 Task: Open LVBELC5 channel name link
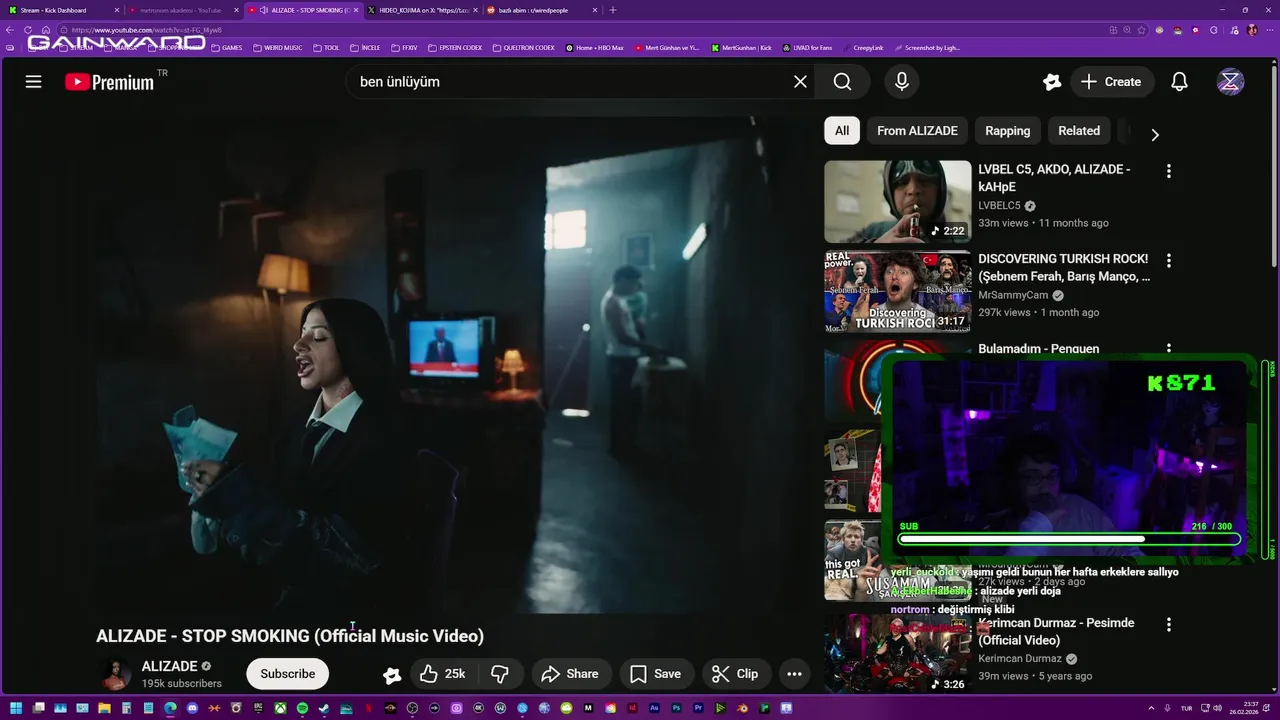999,206
